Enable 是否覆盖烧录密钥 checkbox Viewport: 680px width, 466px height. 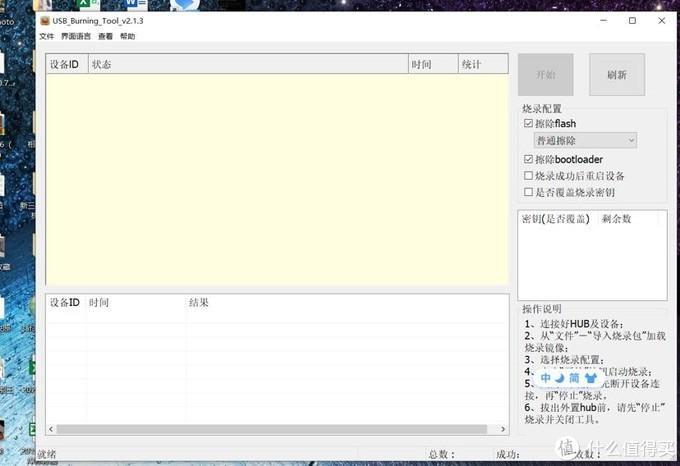point(529,192)
